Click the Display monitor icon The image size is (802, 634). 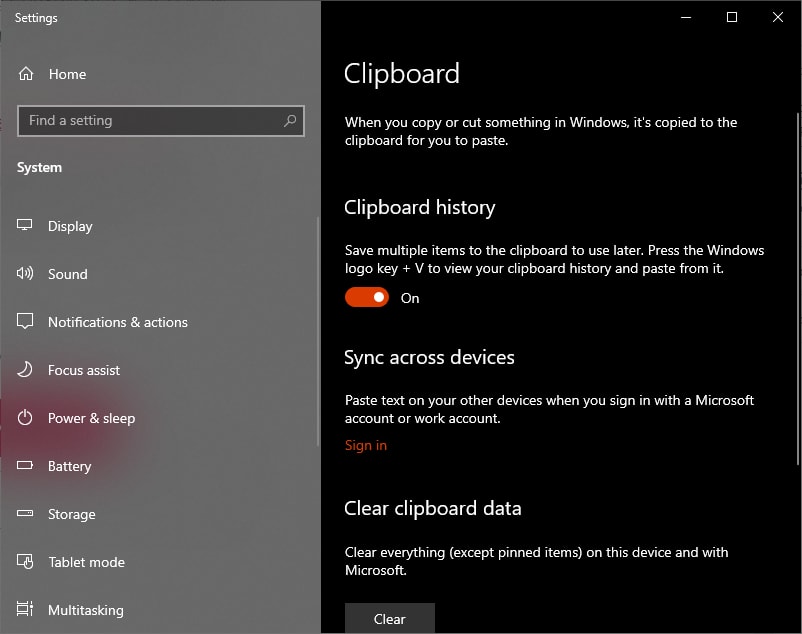(25, 225)
